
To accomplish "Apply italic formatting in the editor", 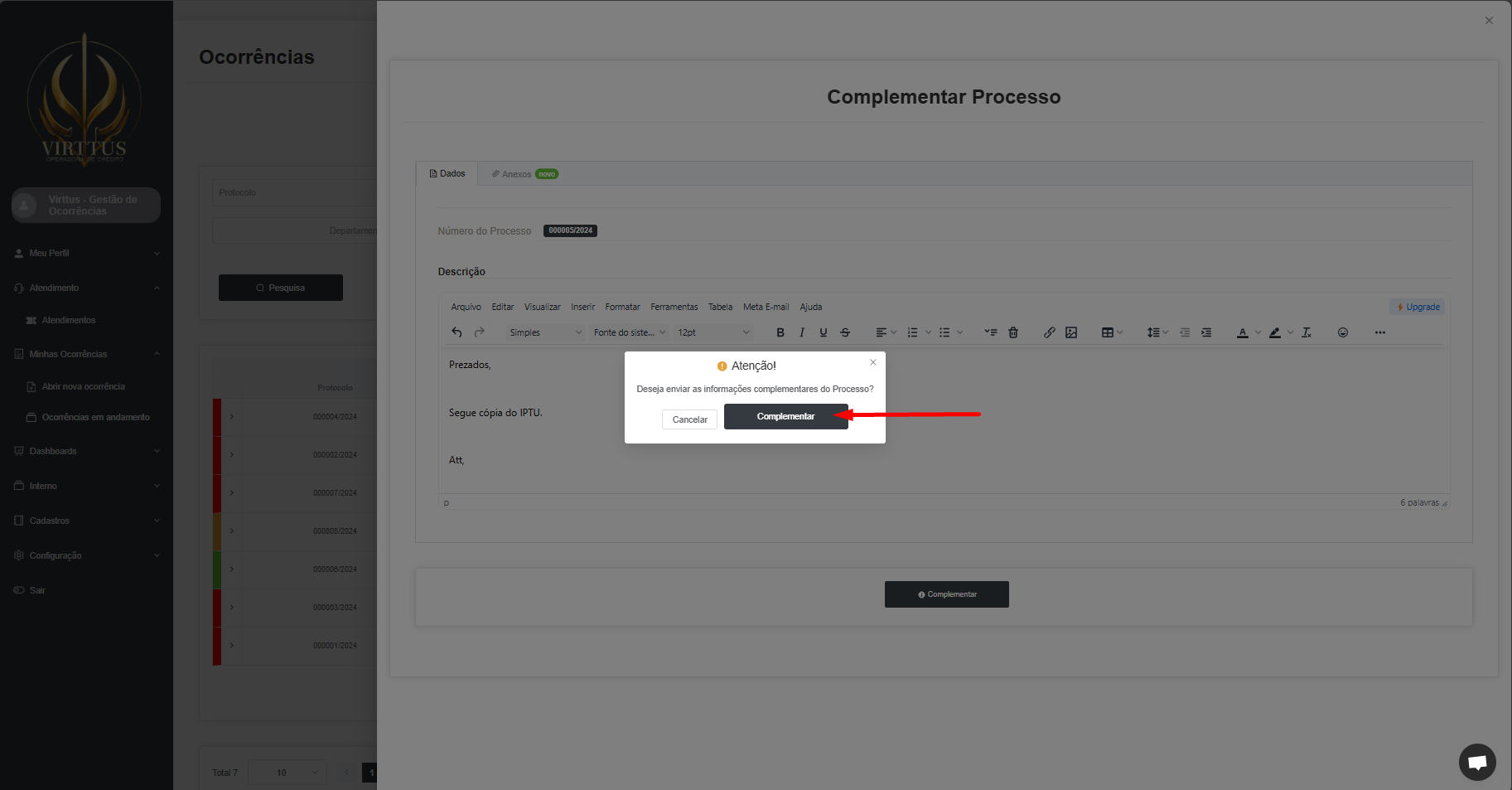I will (801, 332).
